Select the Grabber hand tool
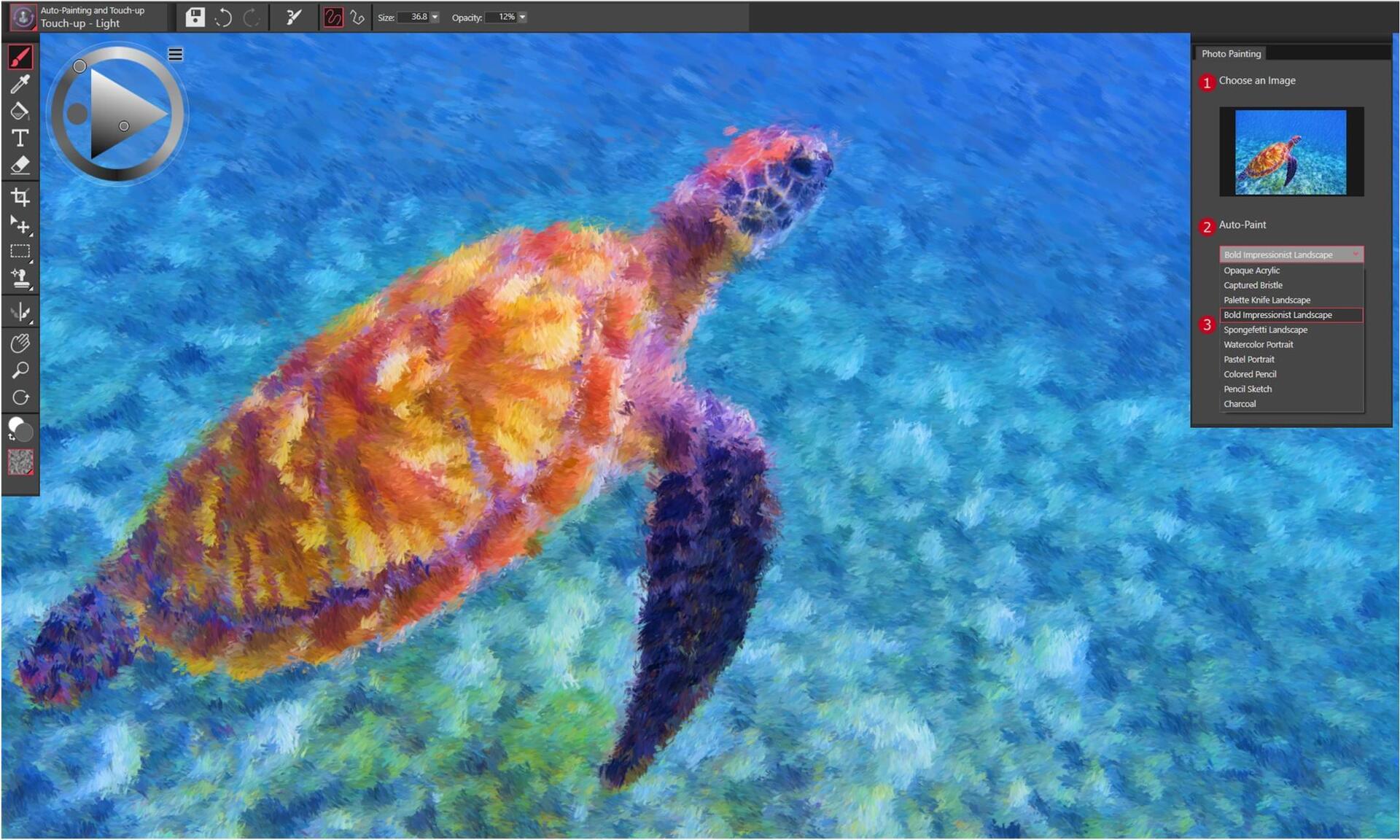 point(20,343)
